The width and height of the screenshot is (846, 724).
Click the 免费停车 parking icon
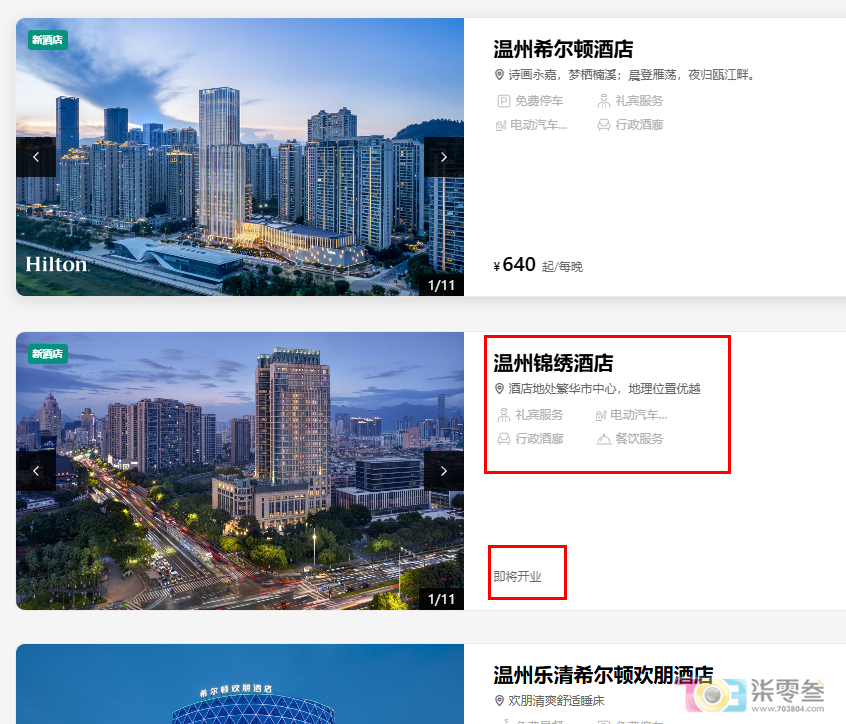pyautogui.click(x=503, y=101)
